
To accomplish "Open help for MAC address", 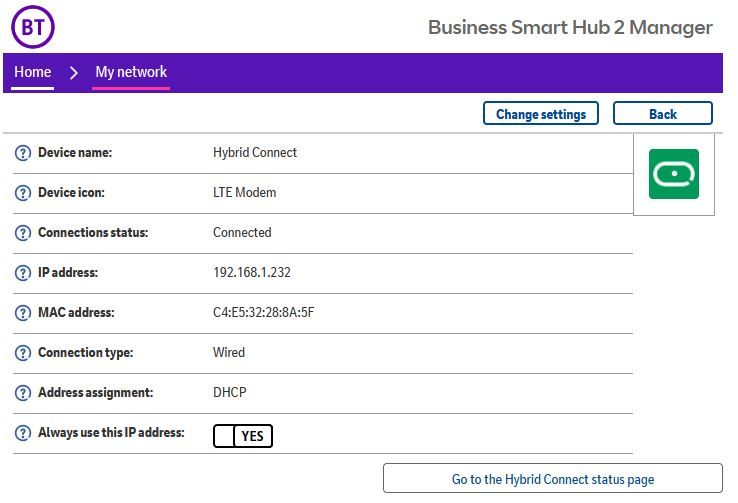I will tap(23, 313).
